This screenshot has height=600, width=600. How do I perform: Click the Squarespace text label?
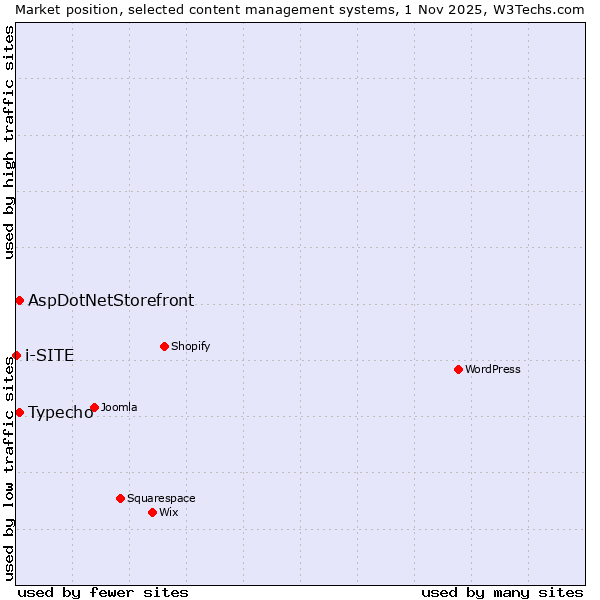tap(161, 498)
